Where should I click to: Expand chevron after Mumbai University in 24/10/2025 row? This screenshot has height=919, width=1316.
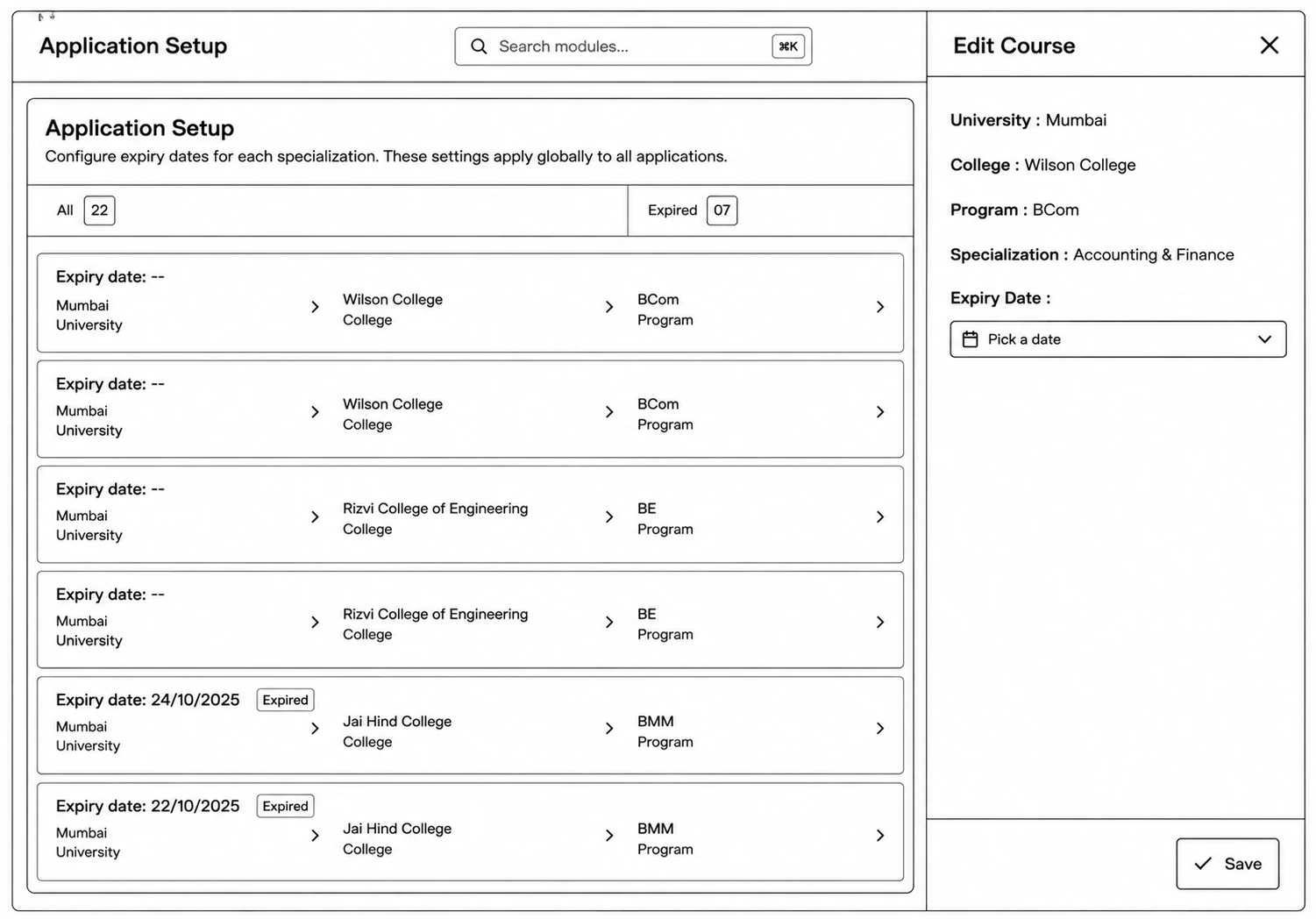(315, 729)
